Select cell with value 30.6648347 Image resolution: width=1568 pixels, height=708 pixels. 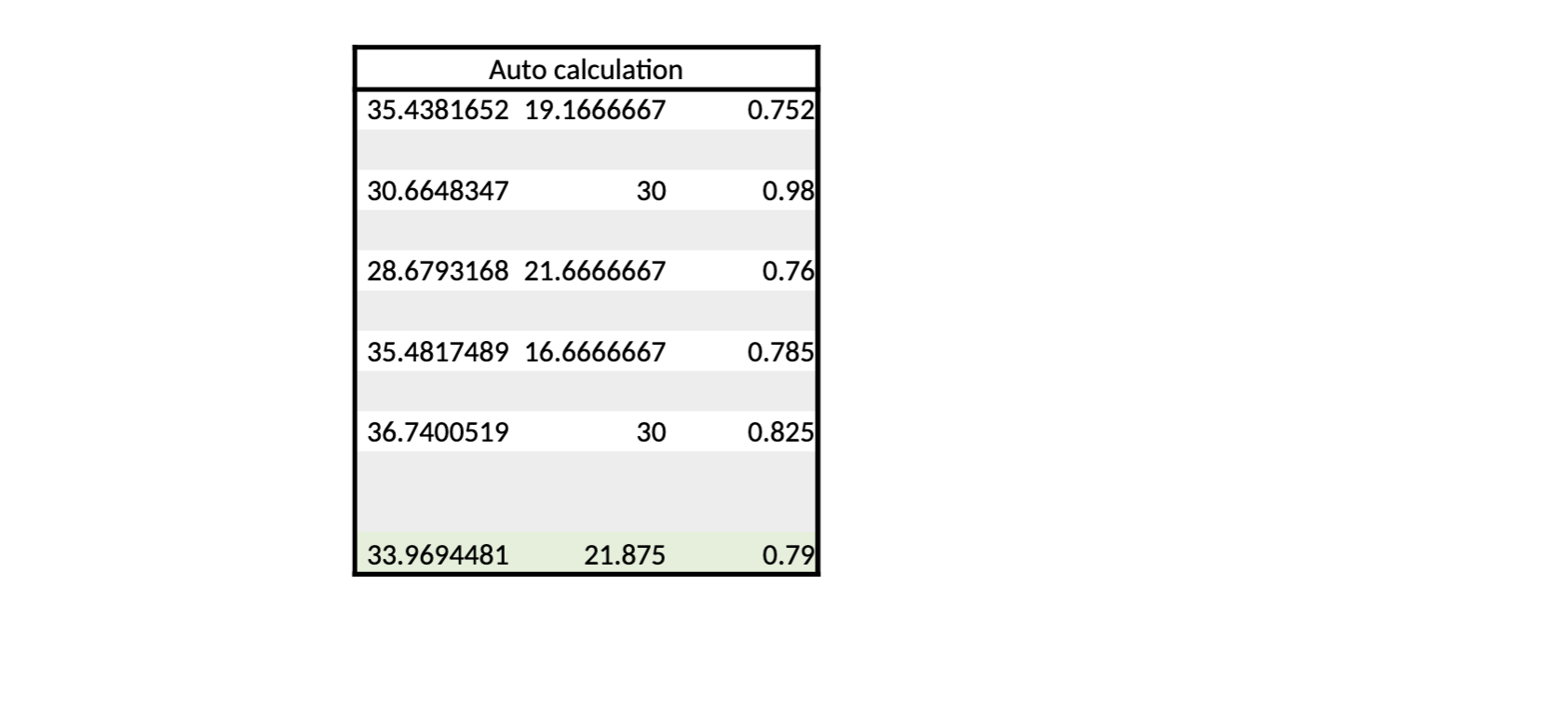click(x=437, y=190)
